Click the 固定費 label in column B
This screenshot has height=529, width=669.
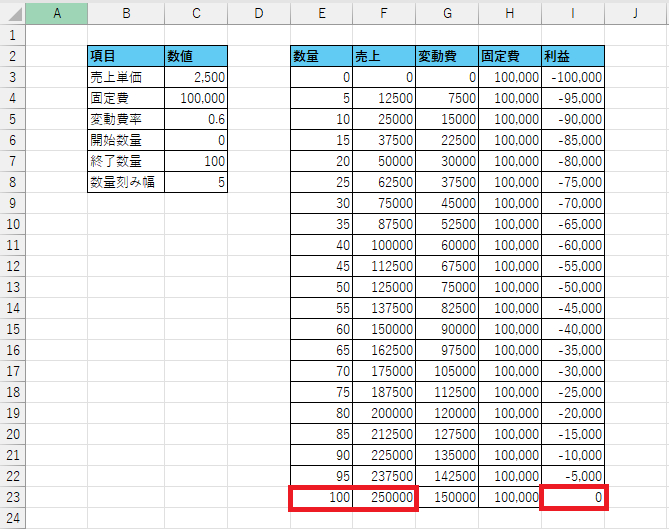click(126, 98)
